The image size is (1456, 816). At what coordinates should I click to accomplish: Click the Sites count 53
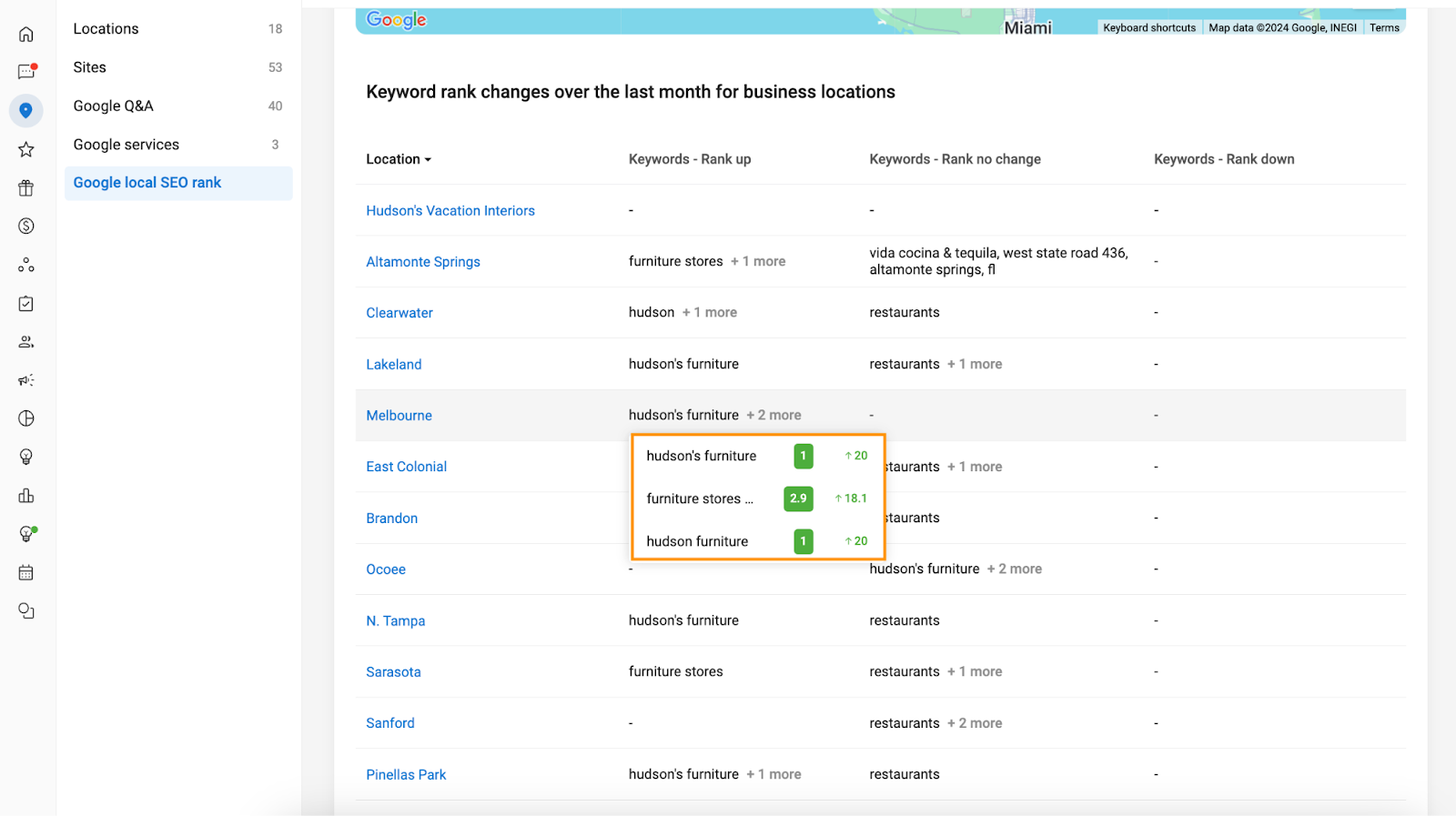click(275, 67)
